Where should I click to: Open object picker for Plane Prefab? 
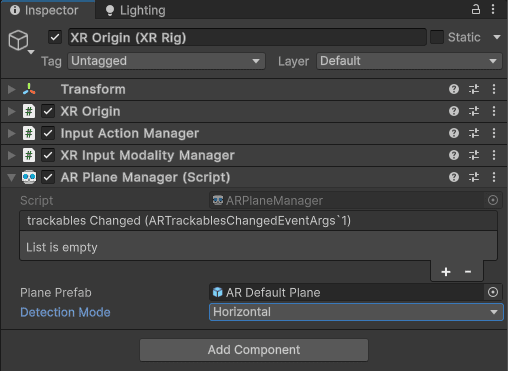[x=493, y=292]
